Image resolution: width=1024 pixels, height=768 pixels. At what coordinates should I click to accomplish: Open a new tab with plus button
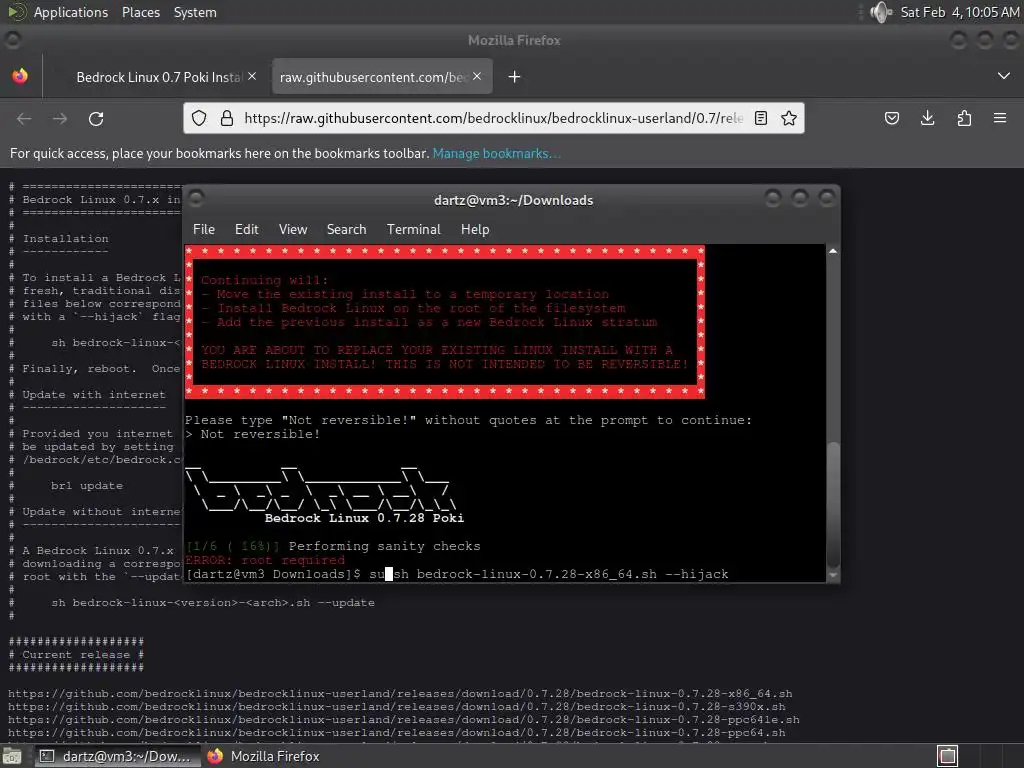(x=515, y=77)
